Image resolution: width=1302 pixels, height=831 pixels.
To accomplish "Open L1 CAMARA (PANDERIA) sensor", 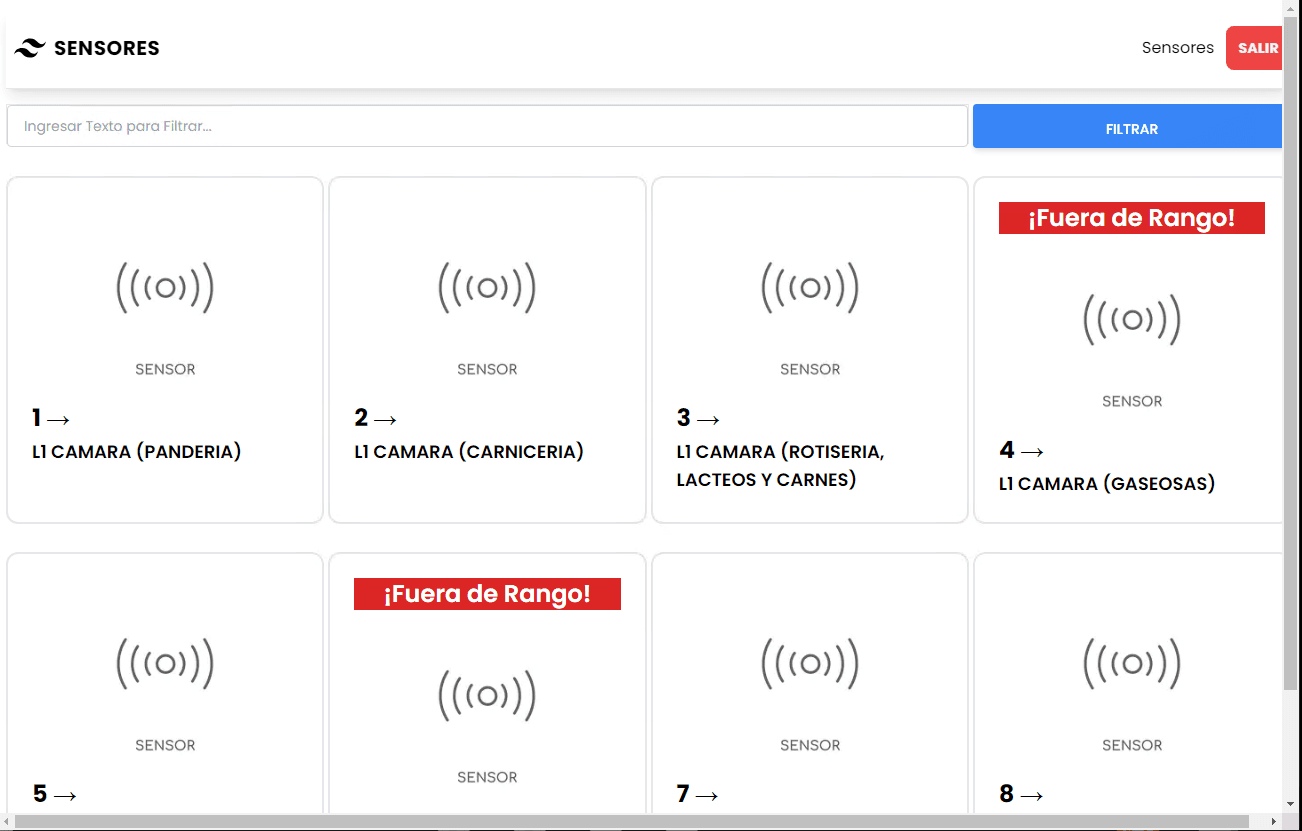I will pos(137,452).
